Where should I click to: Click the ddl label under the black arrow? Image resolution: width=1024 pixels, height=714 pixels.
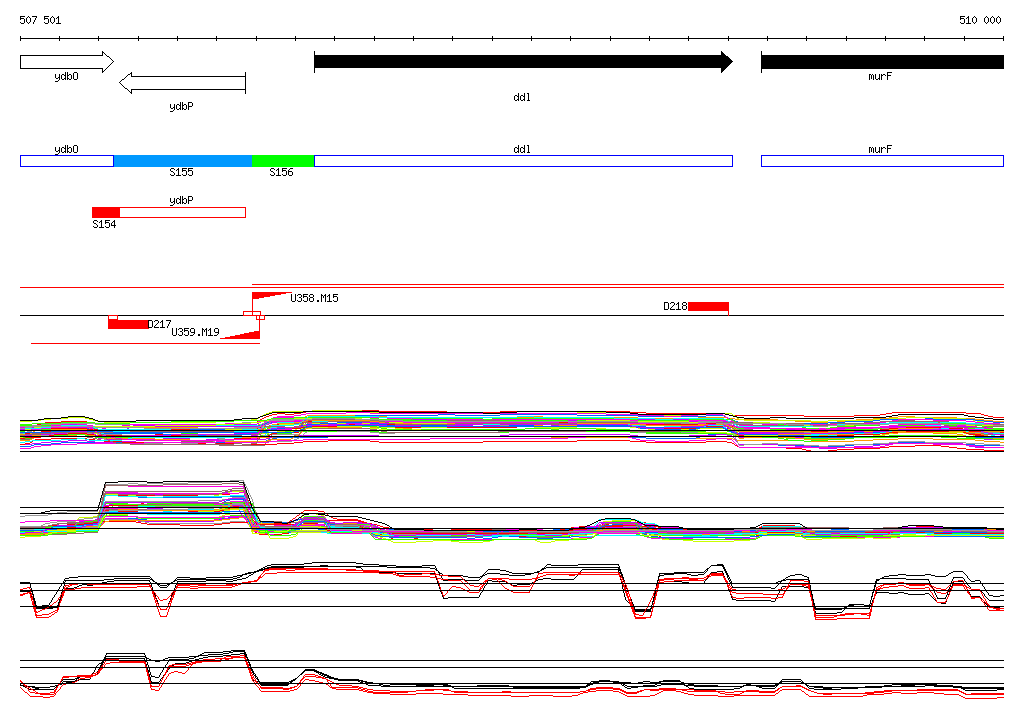[522, 97]
